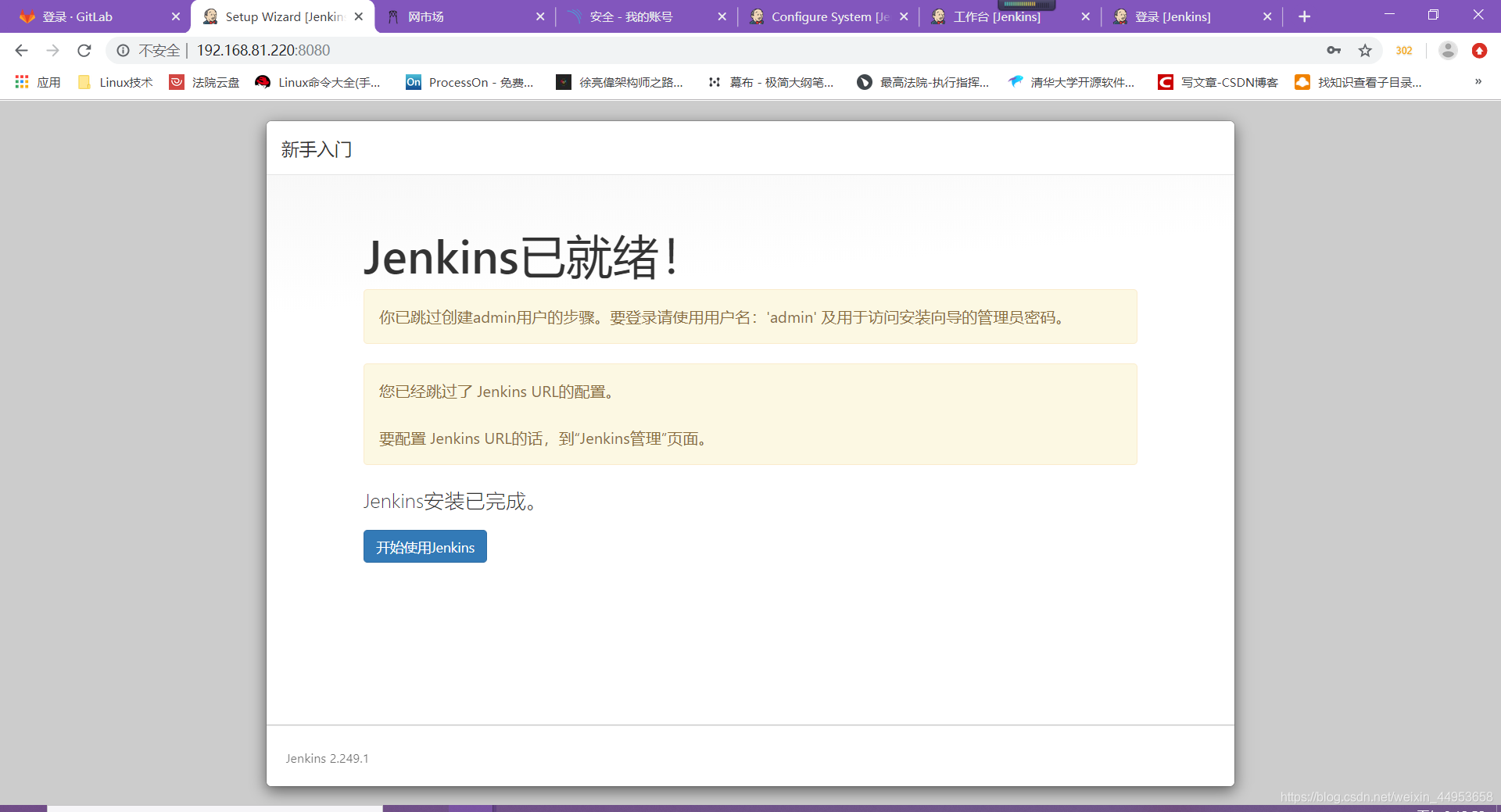Close the 网市场 tab
The image size is (1501, 812).
[539, 16]
